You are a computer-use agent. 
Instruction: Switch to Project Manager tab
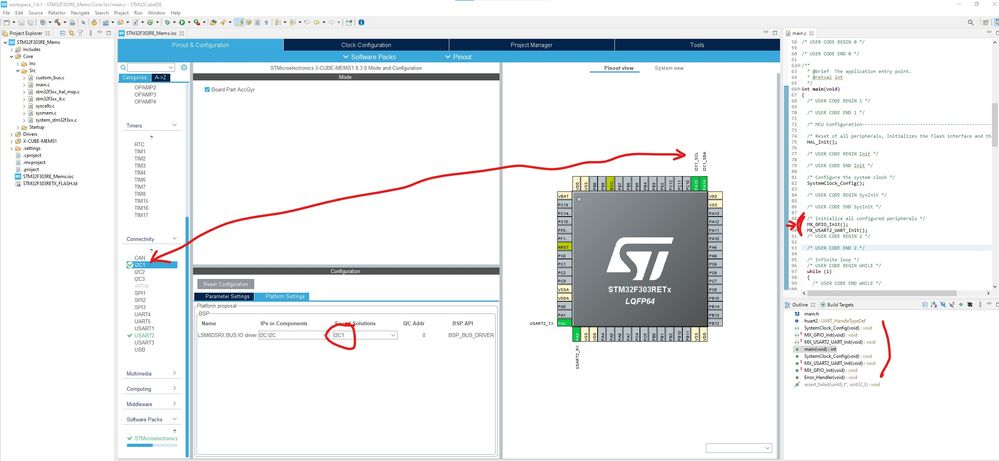tap(531, 45)
